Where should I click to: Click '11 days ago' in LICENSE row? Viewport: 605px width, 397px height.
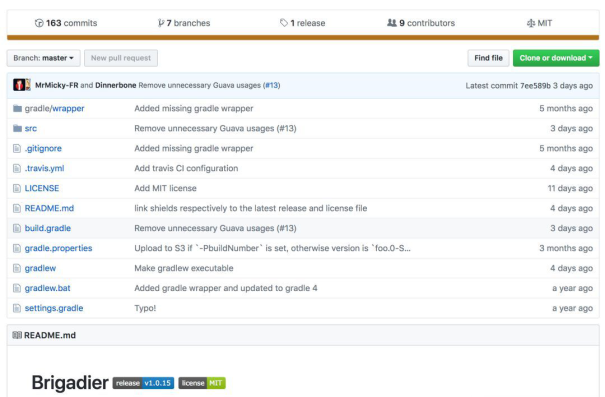click(570, 188)
